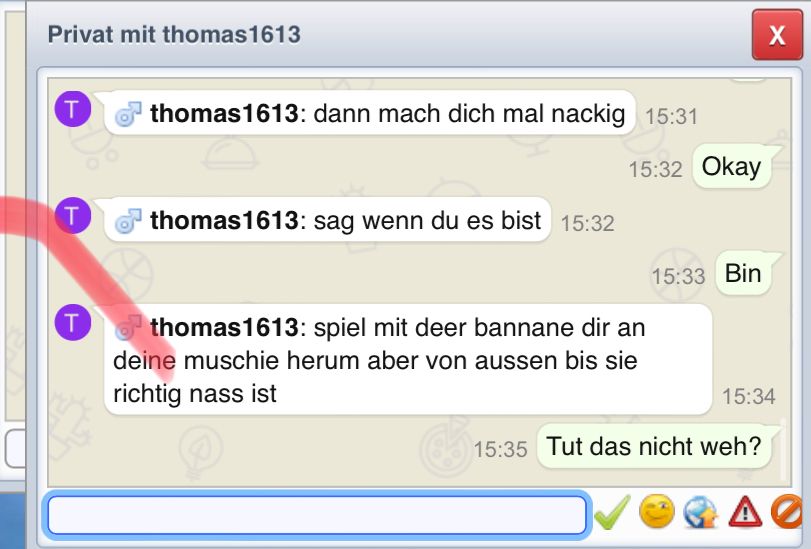Block user with the orange prohibition icon
Viewport: 811px width, 549px height.
pyautogui.click(x=787, y=512)
